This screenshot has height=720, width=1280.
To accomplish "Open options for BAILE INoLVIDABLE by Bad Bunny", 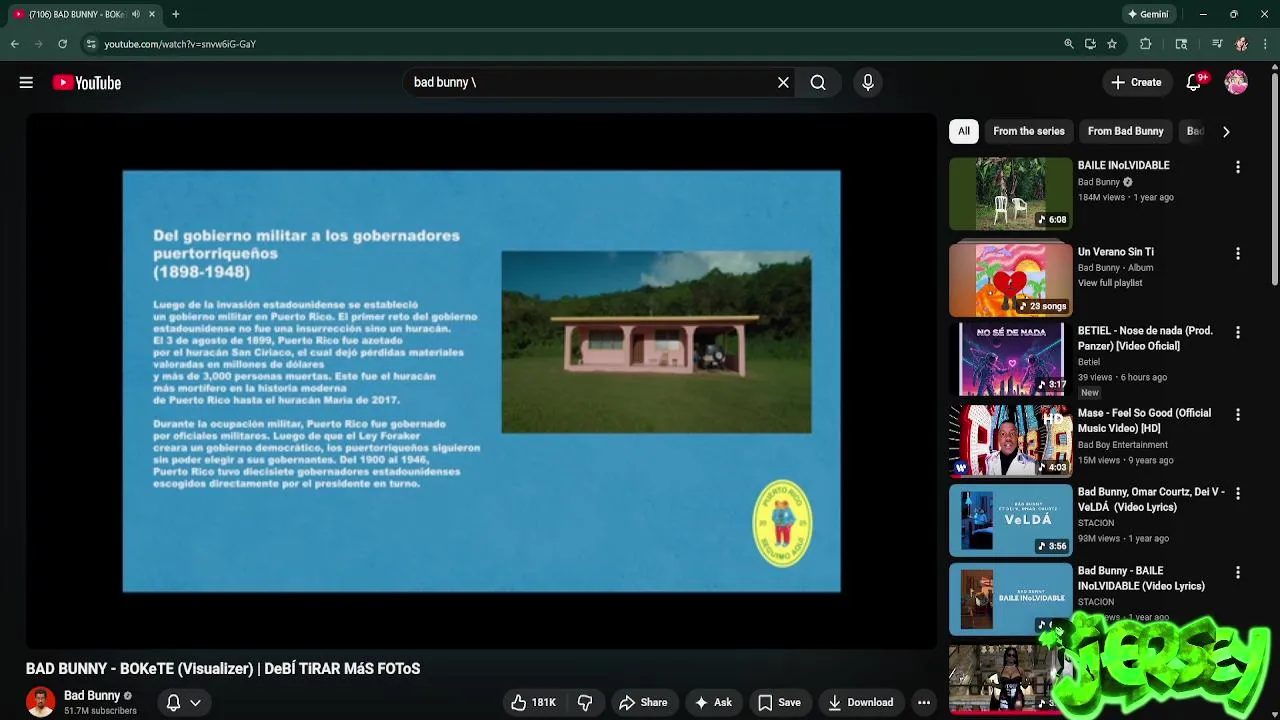I will tap(1238, 168).
